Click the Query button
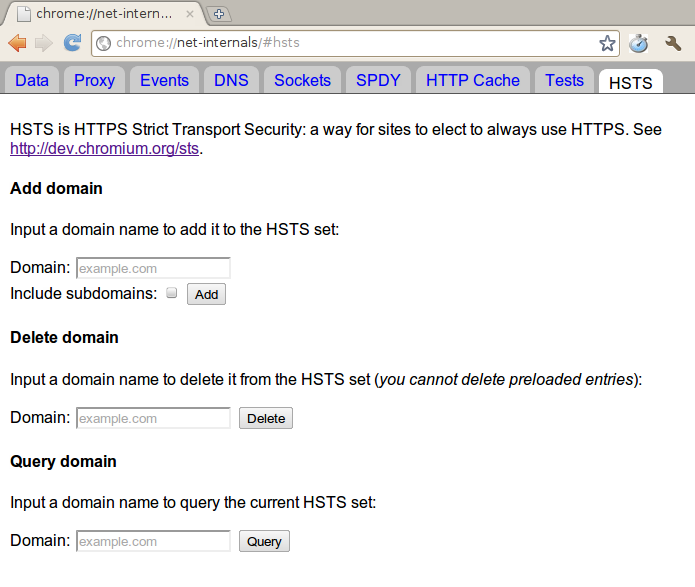This screenshot has width=695, height=587. [264, 541]
